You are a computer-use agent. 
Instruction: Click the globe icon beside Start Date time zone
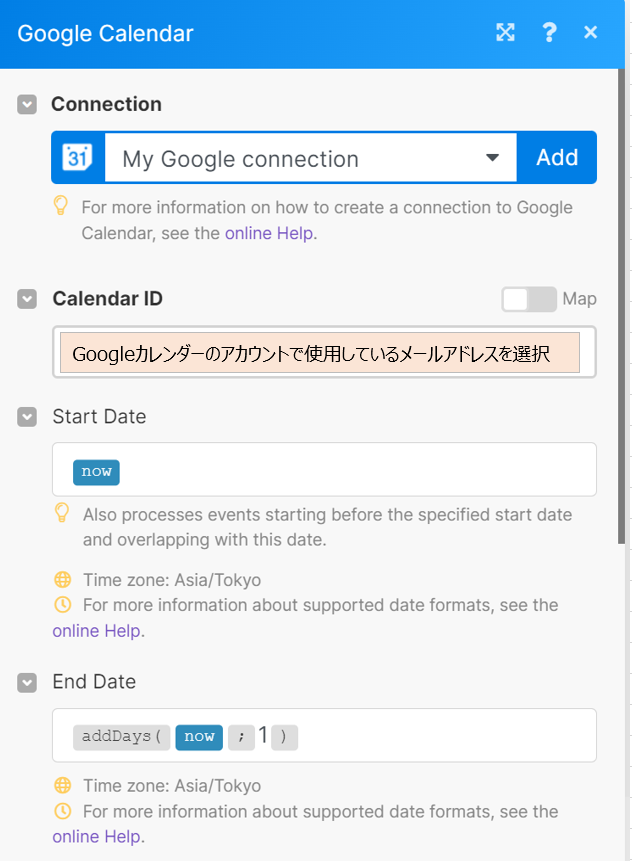(x=63, y=579)
